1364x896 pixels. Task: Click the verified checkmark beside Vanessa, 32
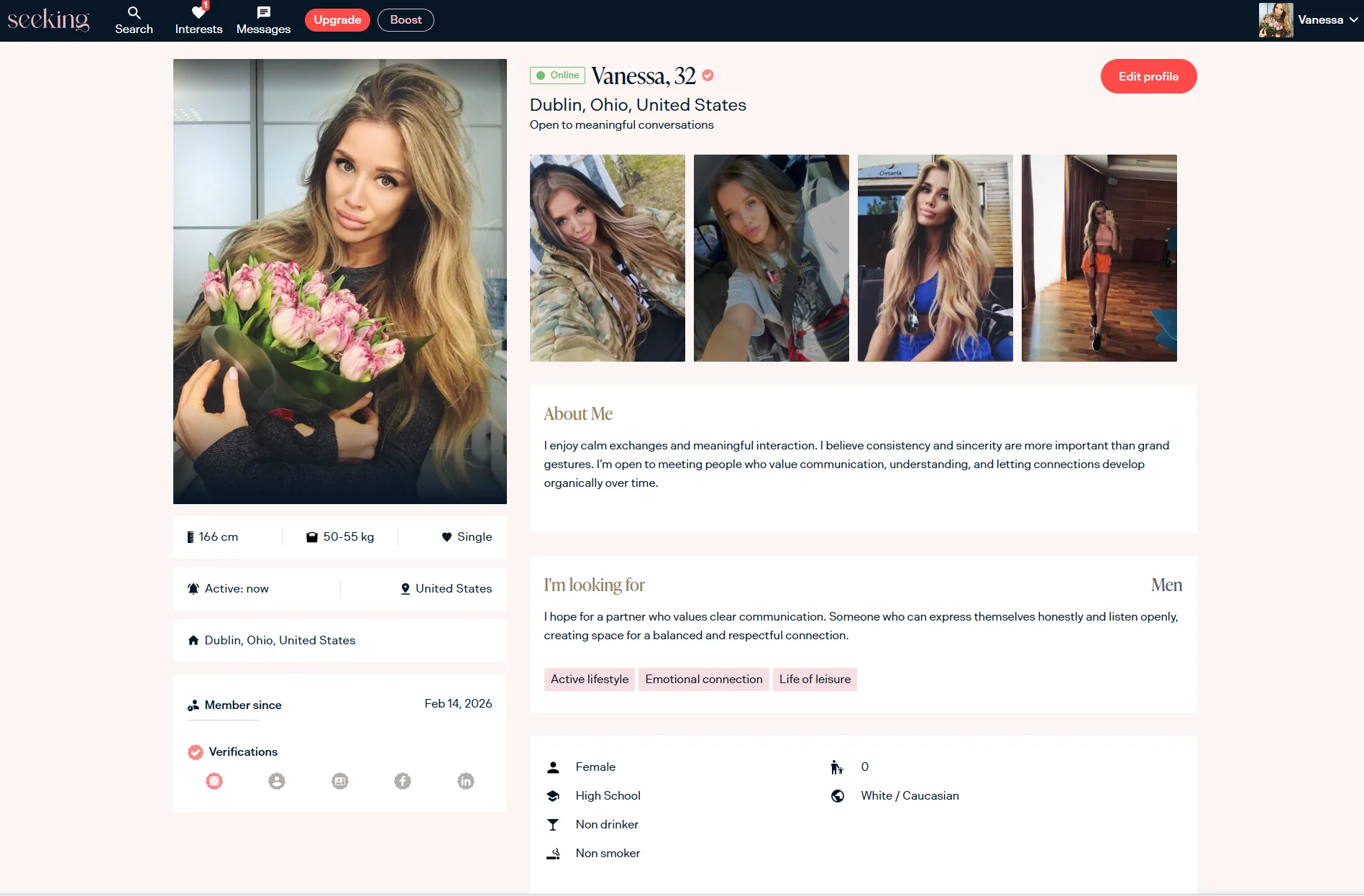point(708,76)
